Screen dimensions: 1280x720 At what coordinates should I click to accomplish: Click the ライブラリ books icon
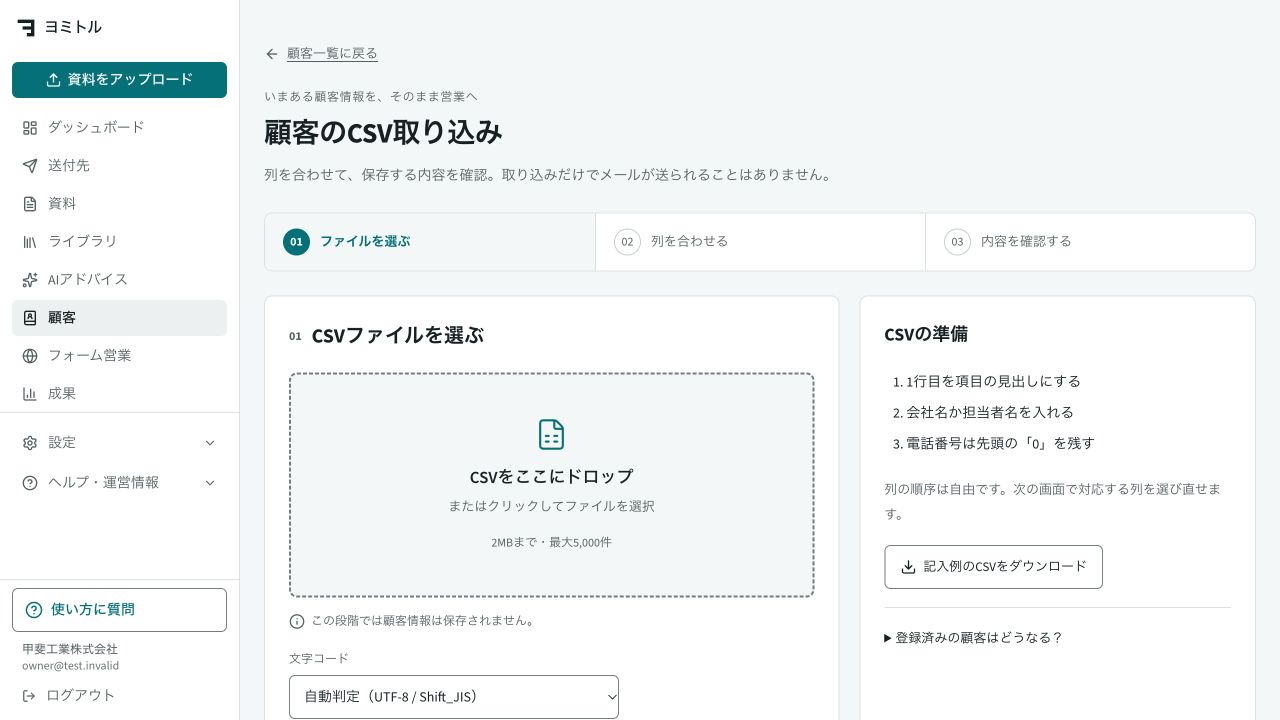point(30,242)
